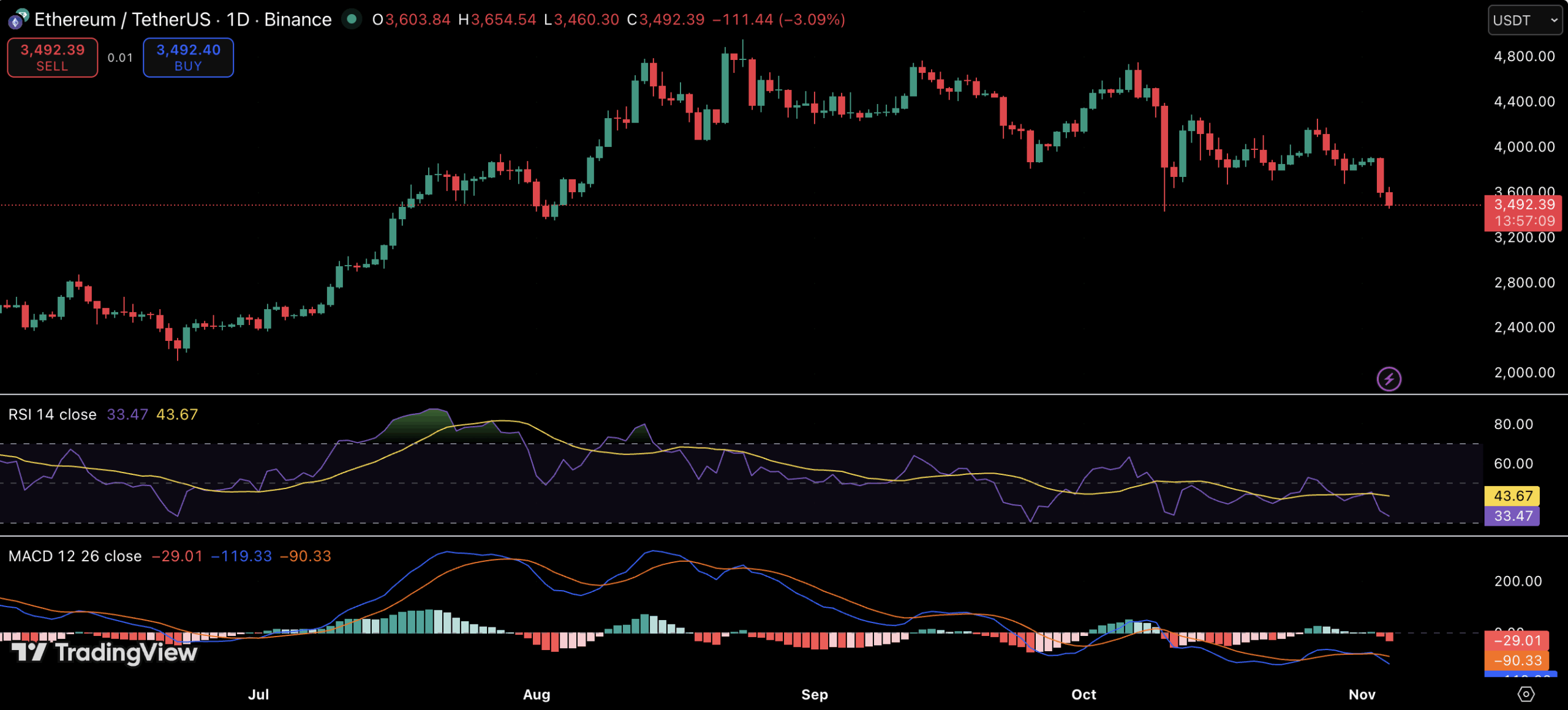
Task: Click the Sep label on time axis
Action: coord(815,694)
